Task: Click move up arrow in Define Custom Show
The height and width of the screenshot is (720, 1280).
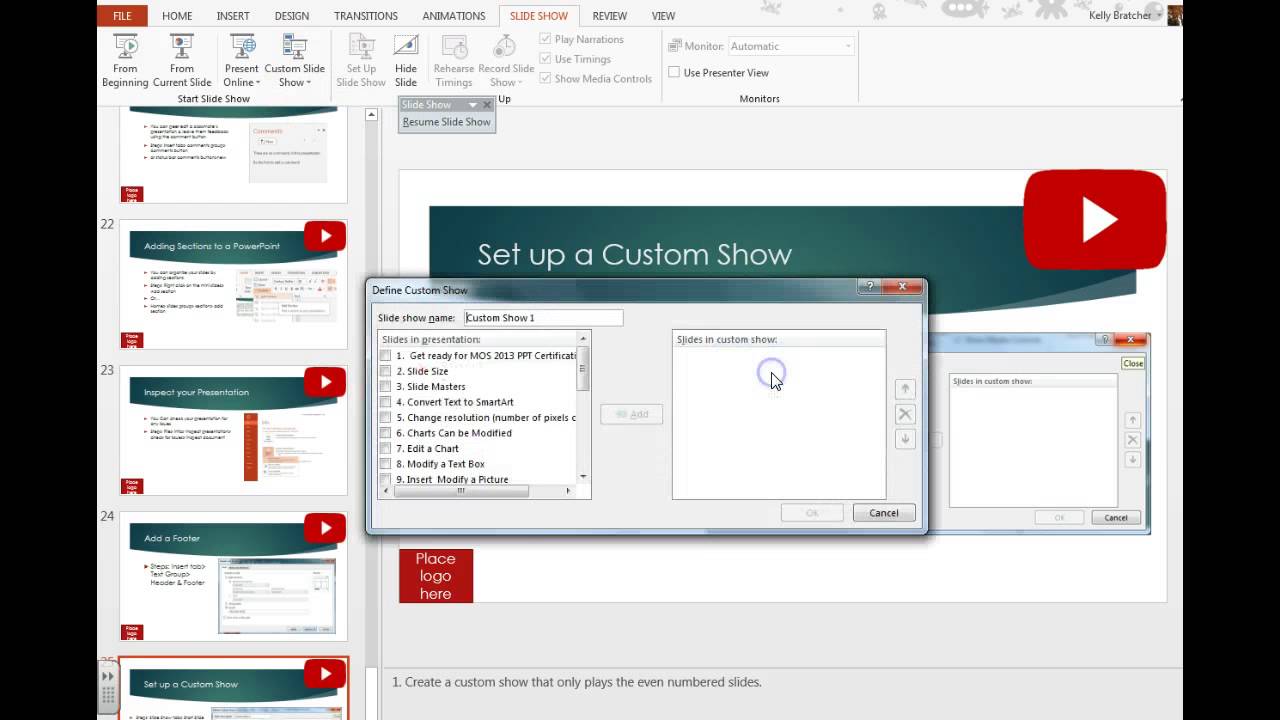Action: [x=905, y=389]
